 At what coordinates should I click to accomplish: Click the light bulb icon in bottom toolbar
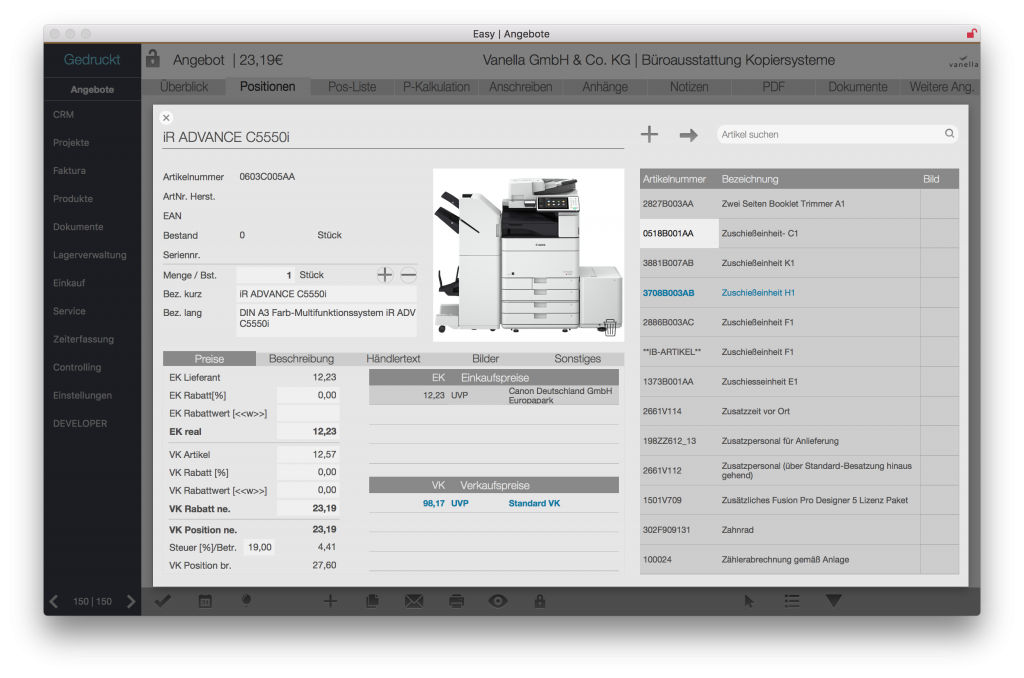click(246, 601)
